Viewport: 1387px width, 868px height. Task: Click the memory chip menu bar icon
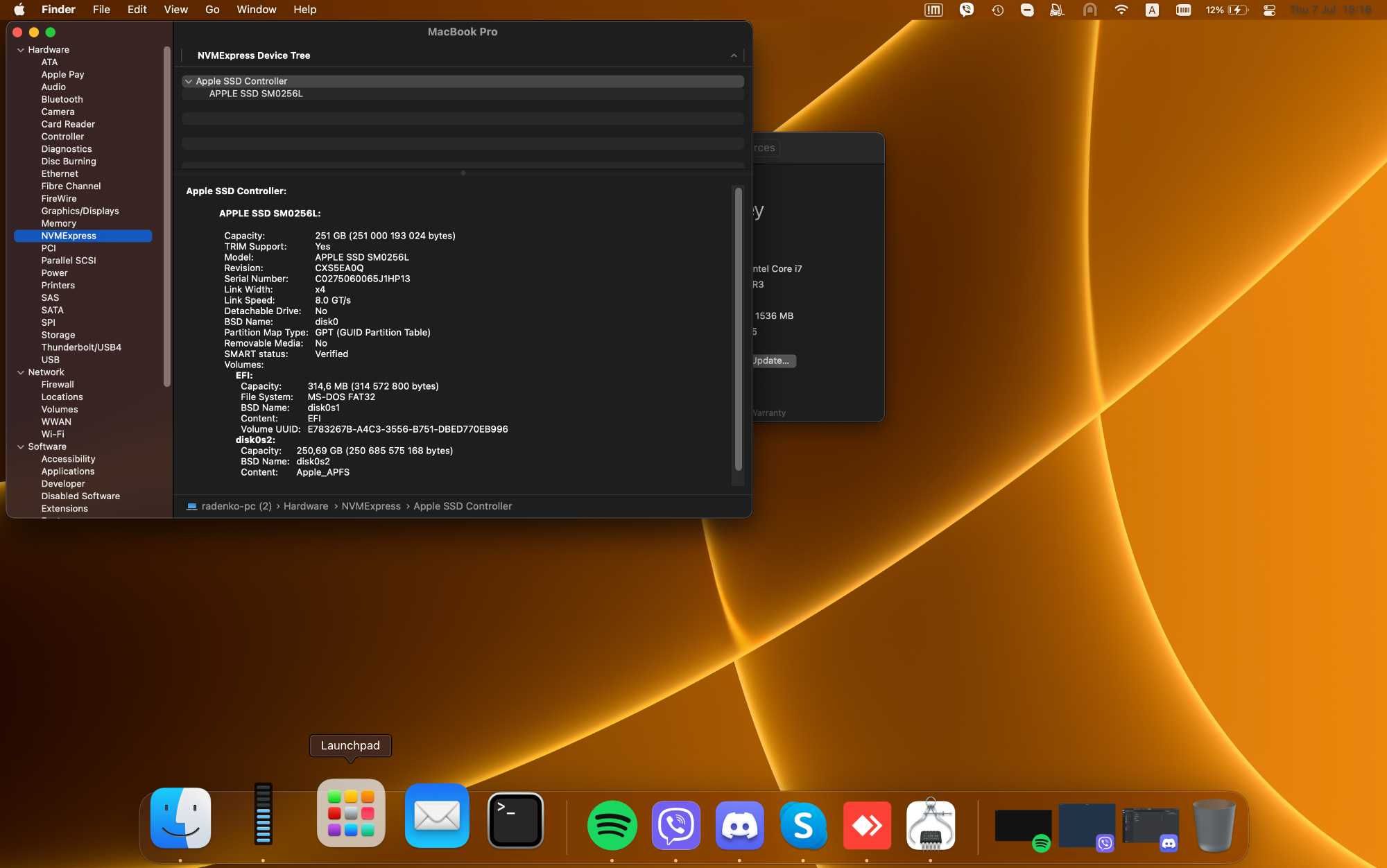1184,10
